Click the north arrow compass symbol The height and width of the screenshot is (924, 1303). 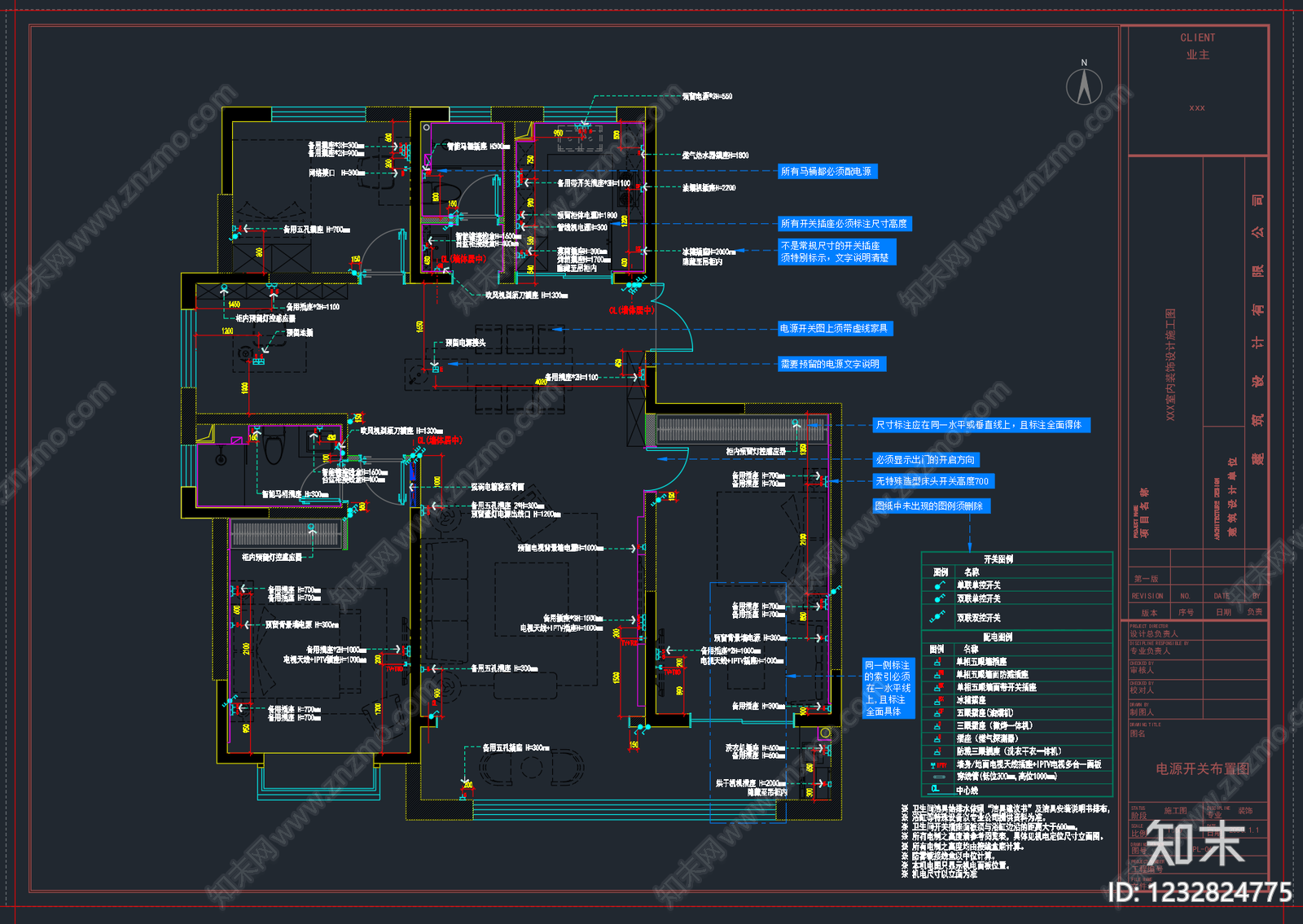click(1084, 84)
